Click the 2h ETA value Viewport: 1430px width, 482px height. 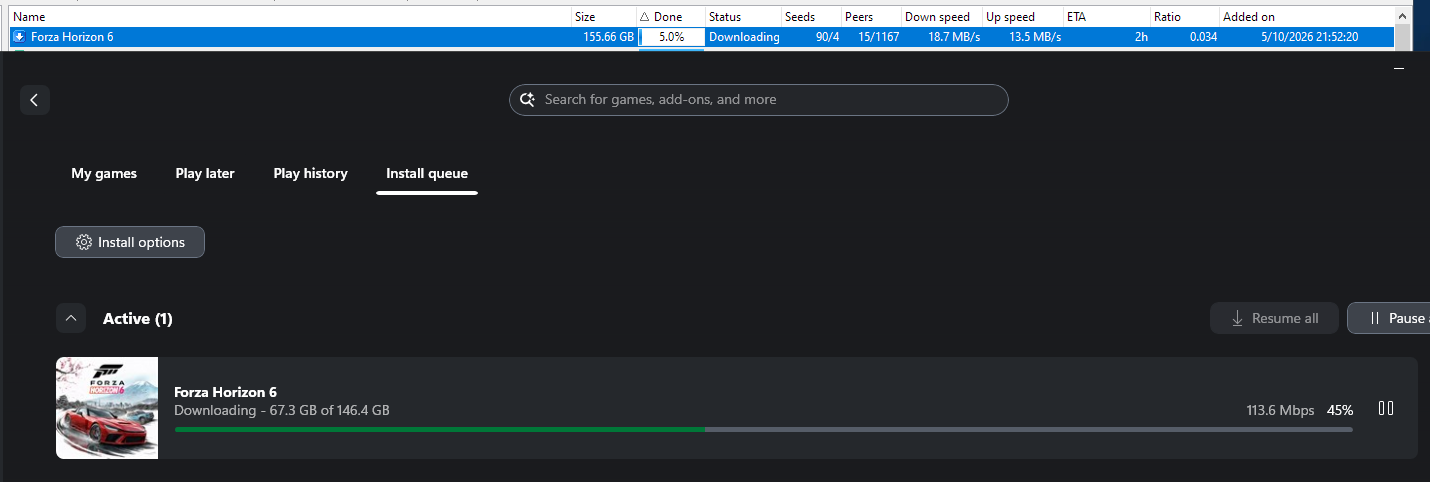[1141, 37]
